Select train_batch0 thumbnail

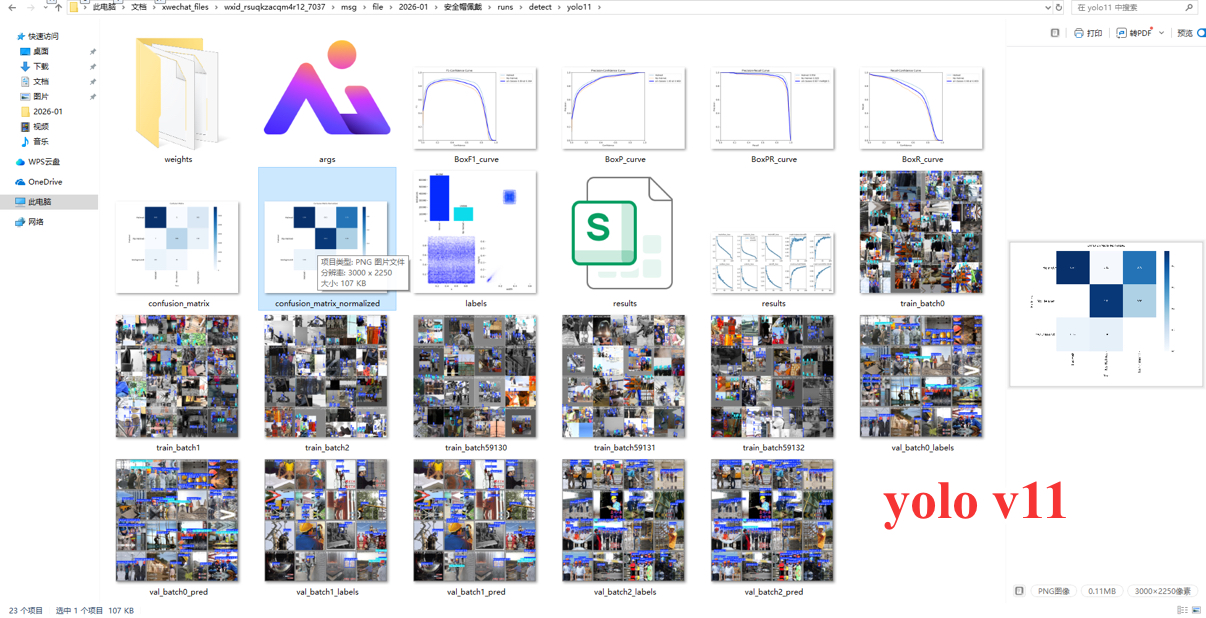point(921,232)
